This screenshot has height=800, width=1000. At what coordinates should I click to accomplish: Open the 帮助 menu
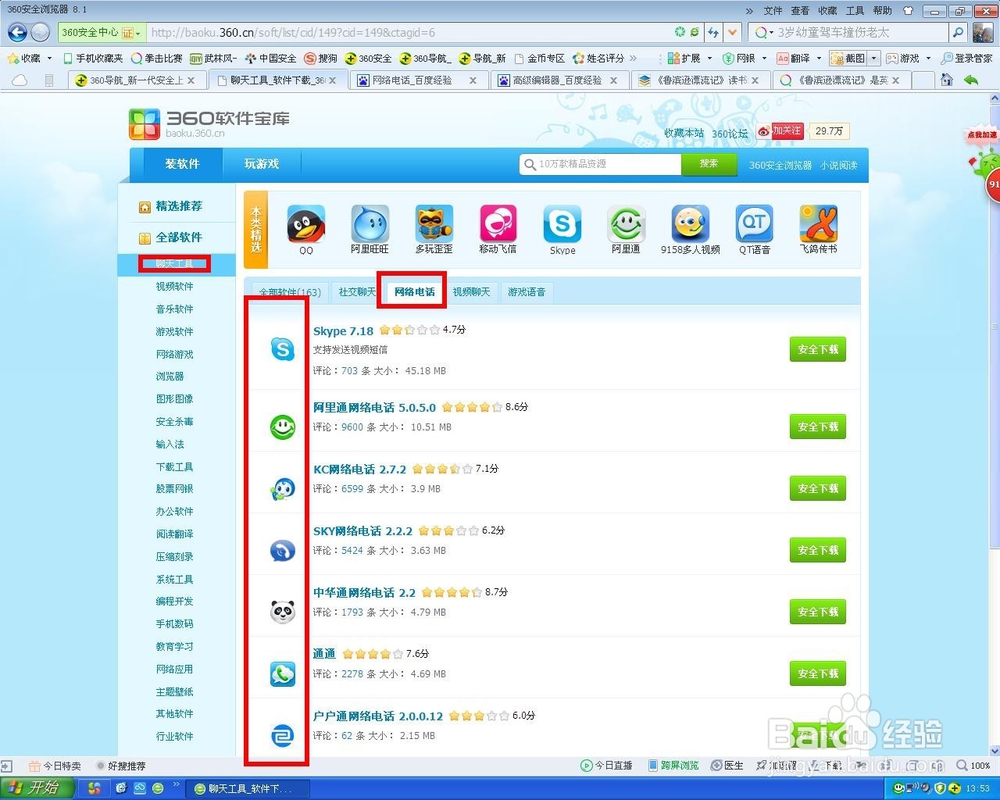[x=882, y=10]
